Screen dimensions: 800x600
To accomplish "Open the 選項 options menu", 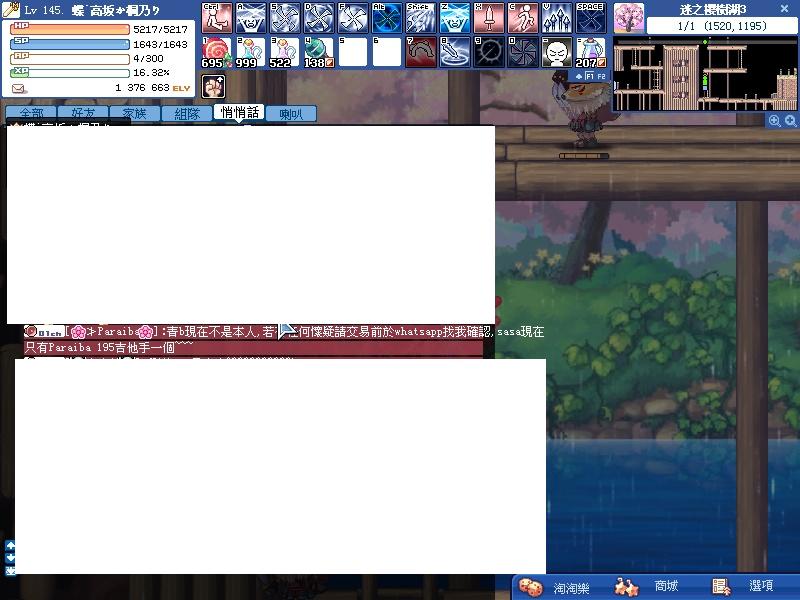I will coord(743,587).
